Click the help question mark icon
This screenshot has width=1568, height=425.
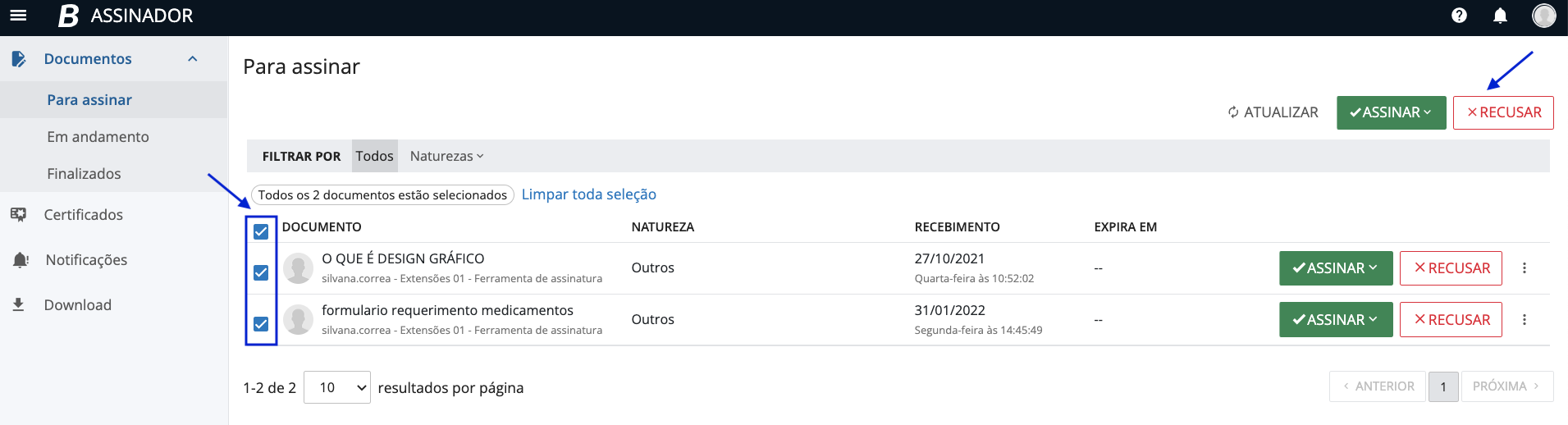click(1459, 16)
